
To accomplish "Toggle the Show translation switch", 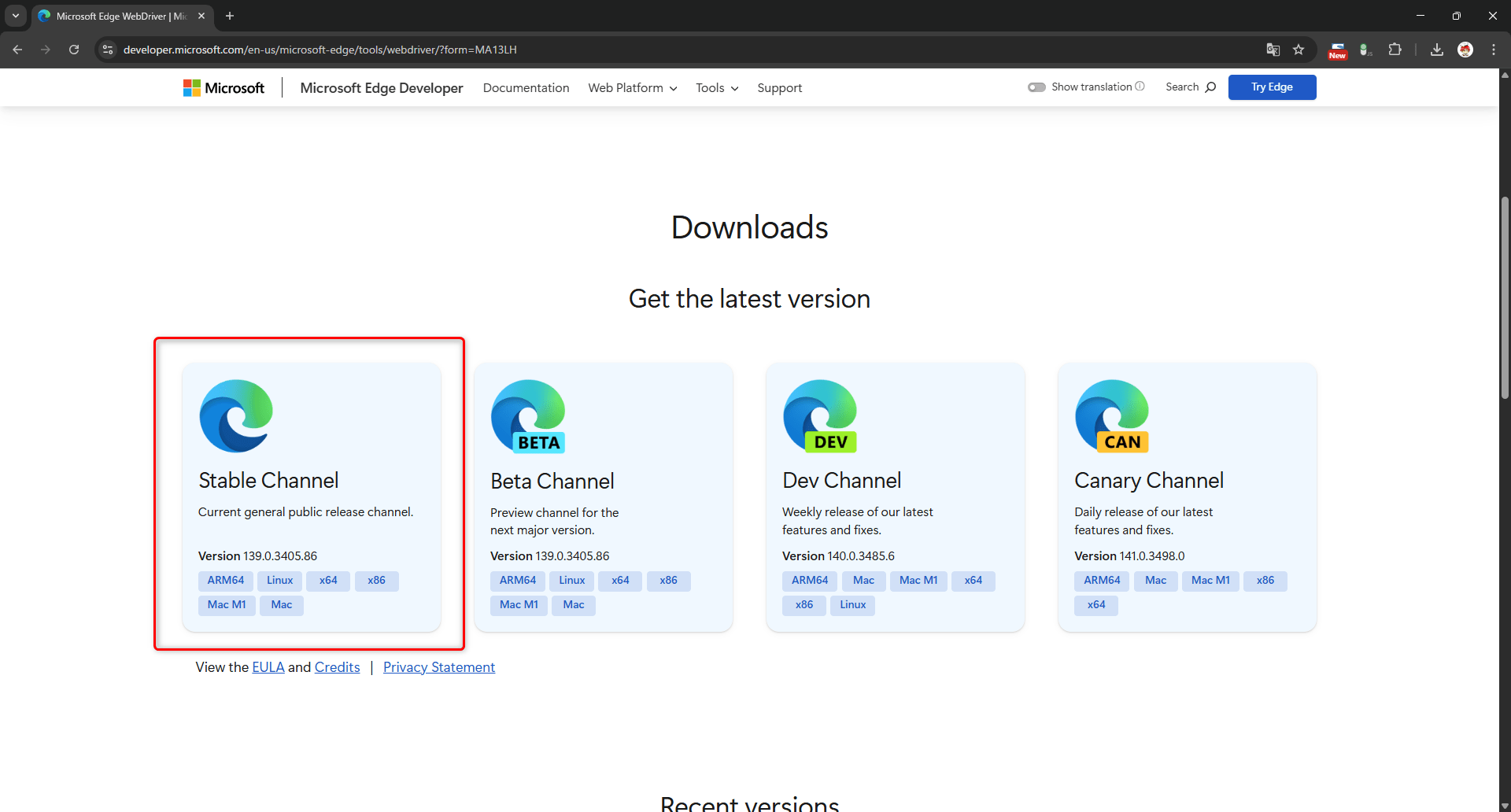I will 1036,87.
